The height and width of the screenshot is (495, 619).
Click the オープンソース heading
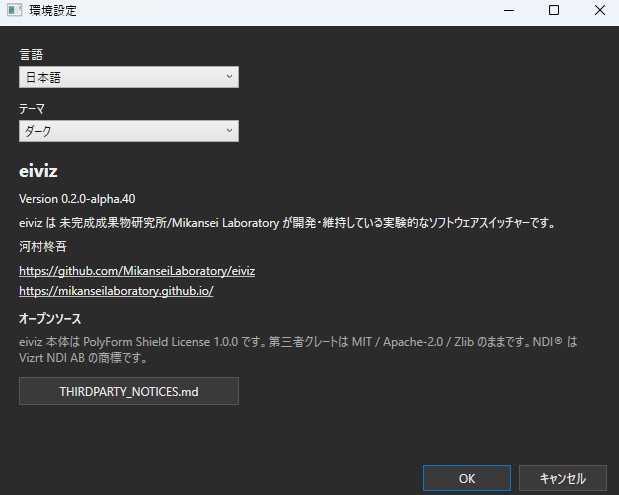point(50,319)
